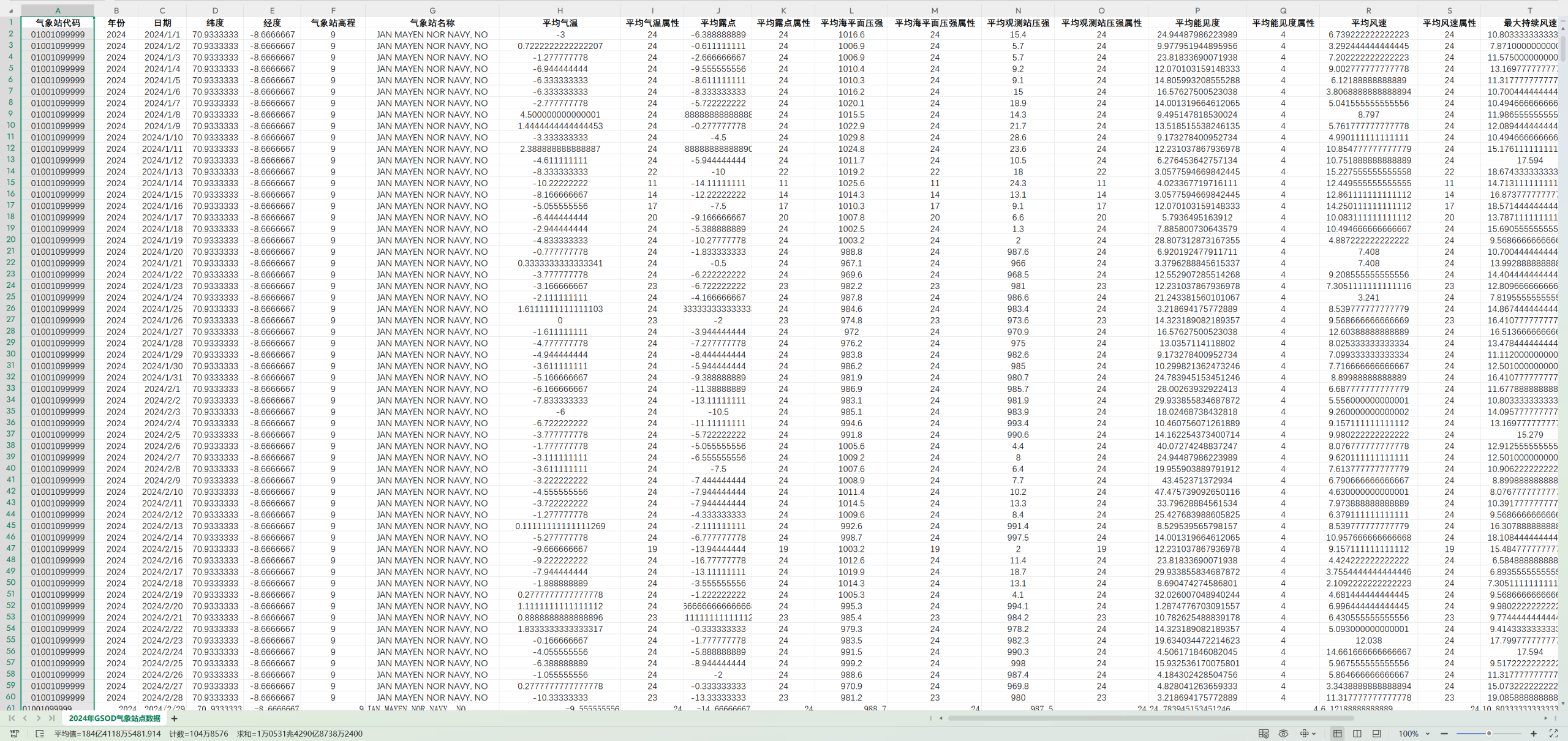Open table statistics settings icon in status bar
This screenshot has height=741, width=1568.
click(x=1263, y=734)
